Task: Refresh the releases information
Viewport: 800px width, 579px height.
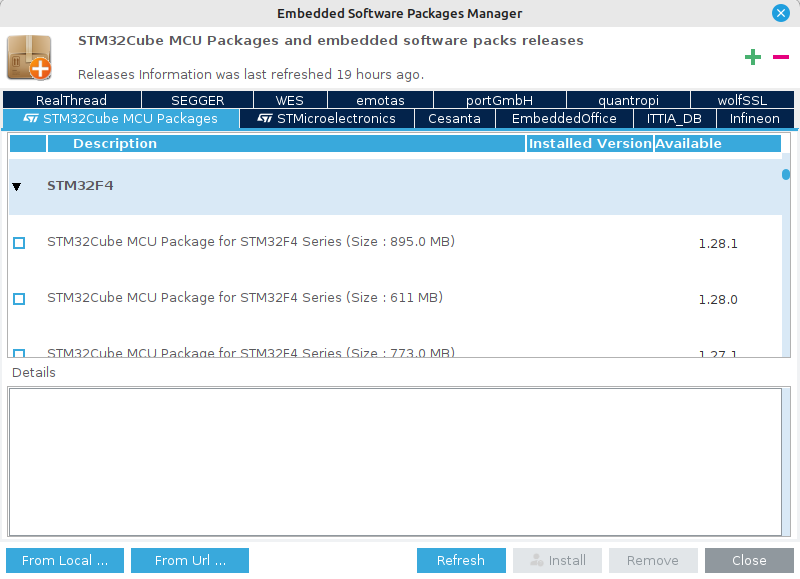Action: 461,561
